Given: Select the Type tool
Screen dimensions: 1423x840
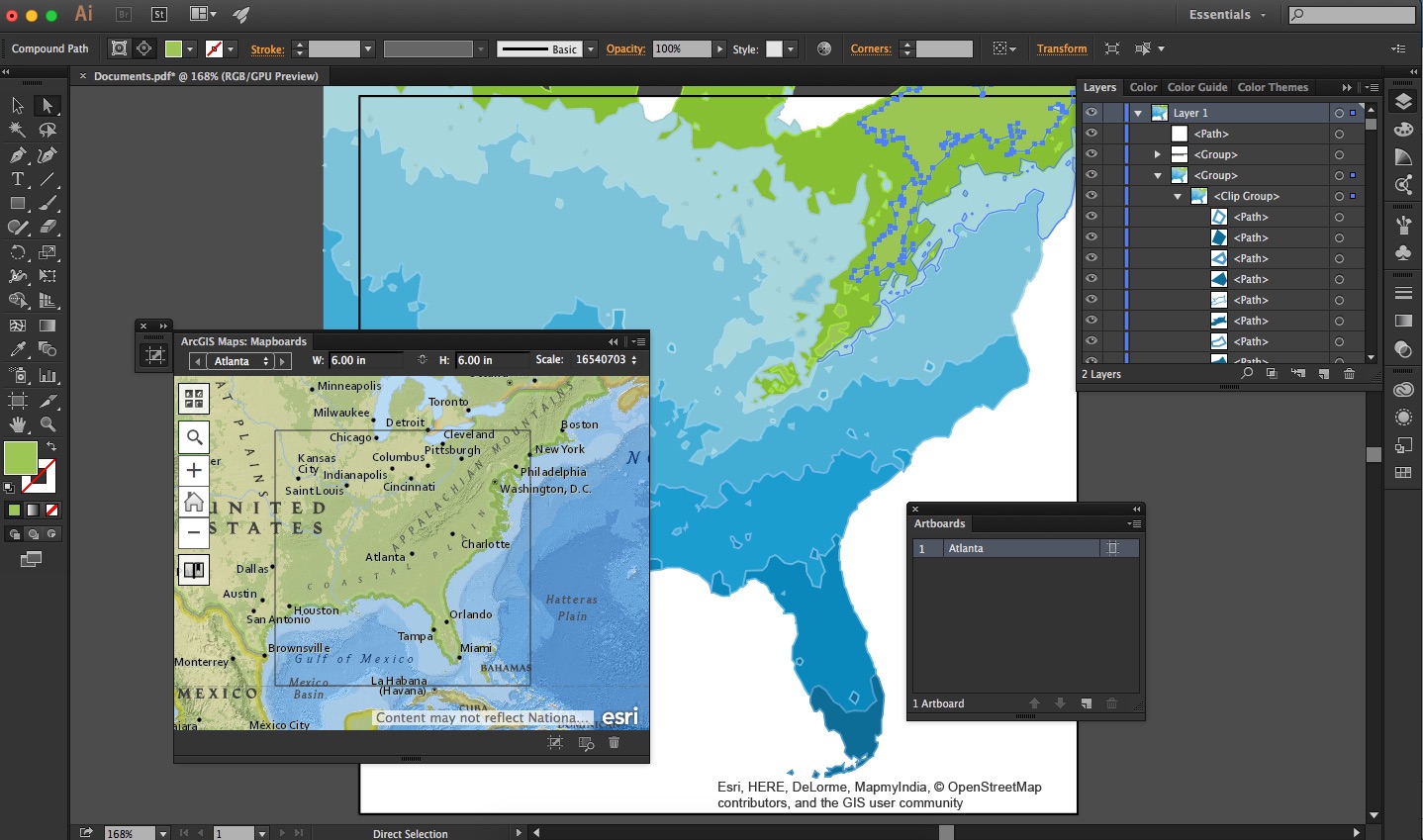Looking at the screenshot, I should [18, 179].
